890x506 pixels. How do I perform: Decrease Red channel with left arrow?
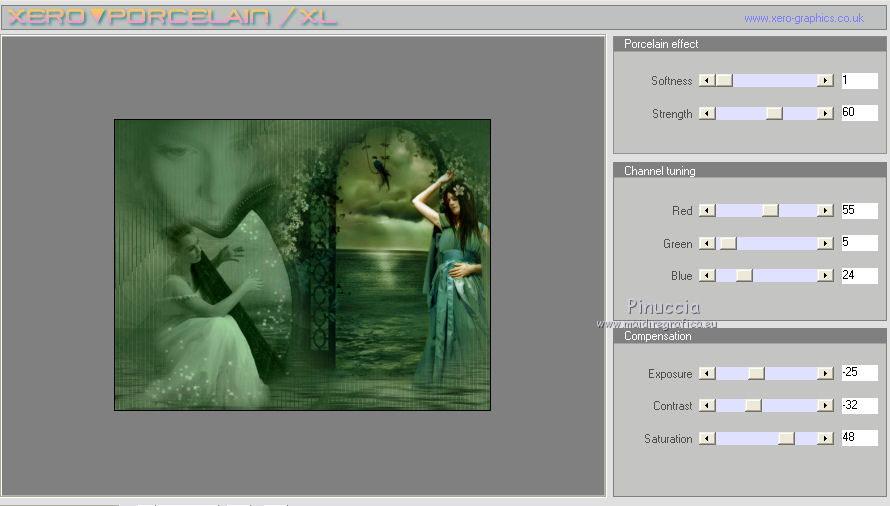pyautogui.click(x=707, y=211)
